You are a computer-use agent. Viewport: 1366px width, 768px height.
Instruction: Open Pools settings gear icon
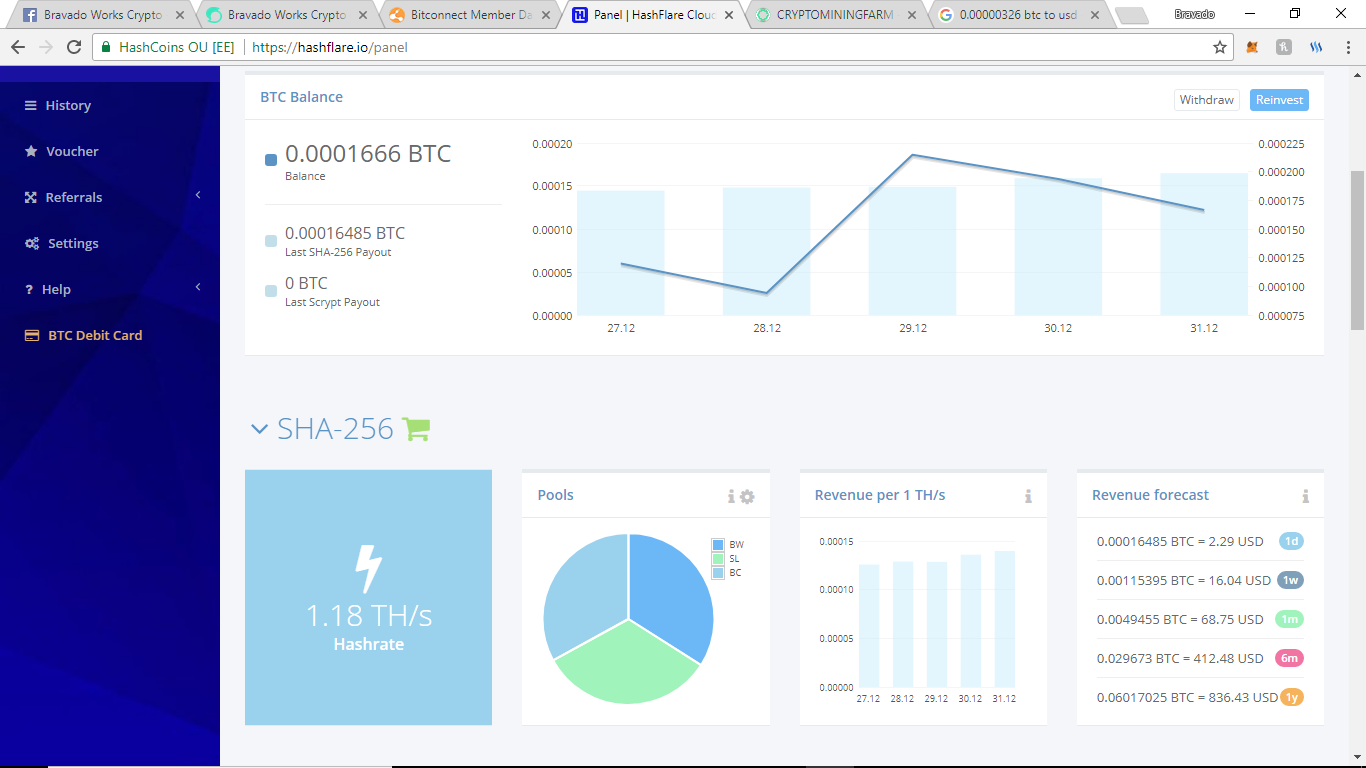pyautogui.click(x=747, y=496)
